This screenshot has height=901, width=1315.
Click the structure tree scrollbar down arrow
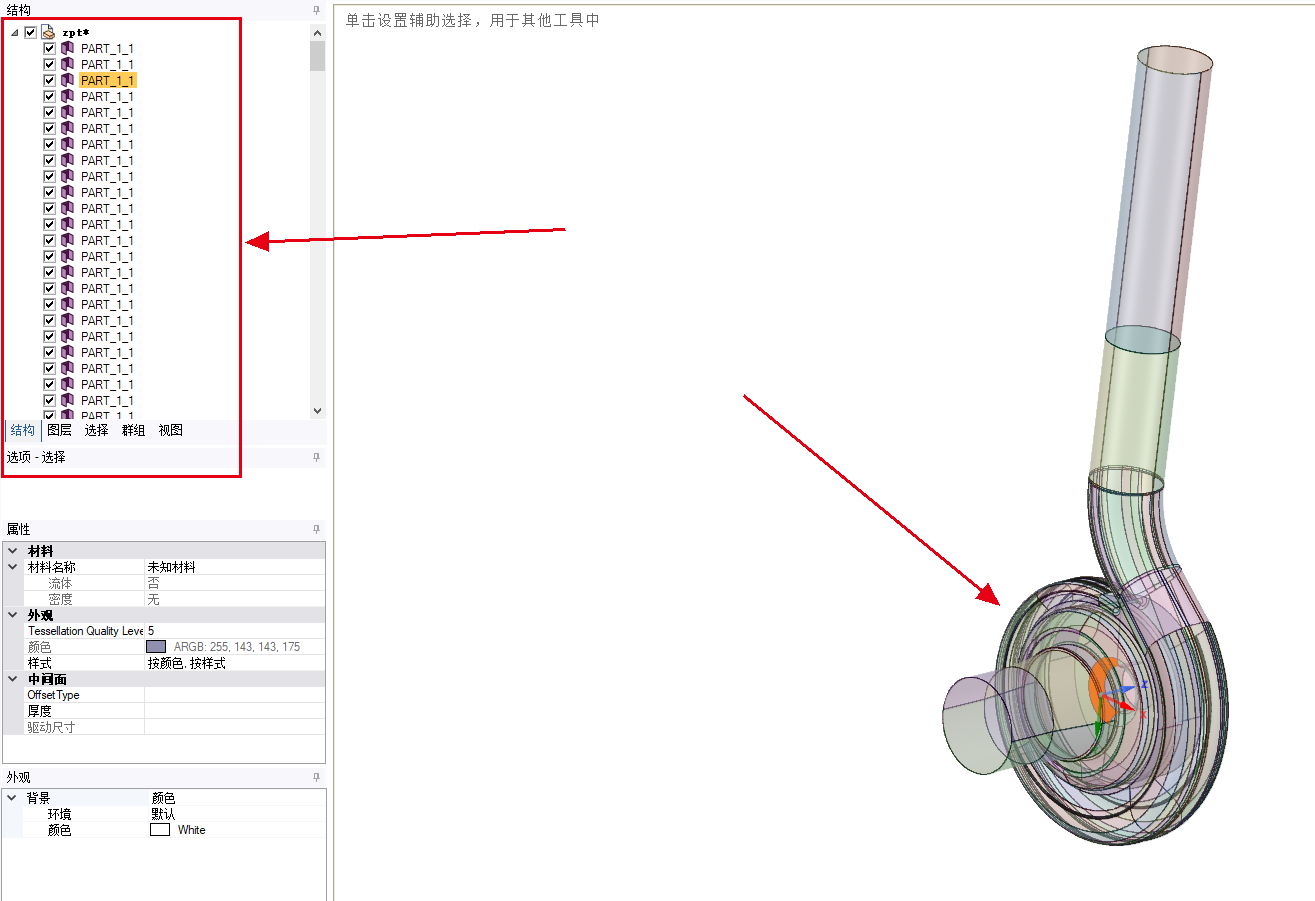pos(317,411)
